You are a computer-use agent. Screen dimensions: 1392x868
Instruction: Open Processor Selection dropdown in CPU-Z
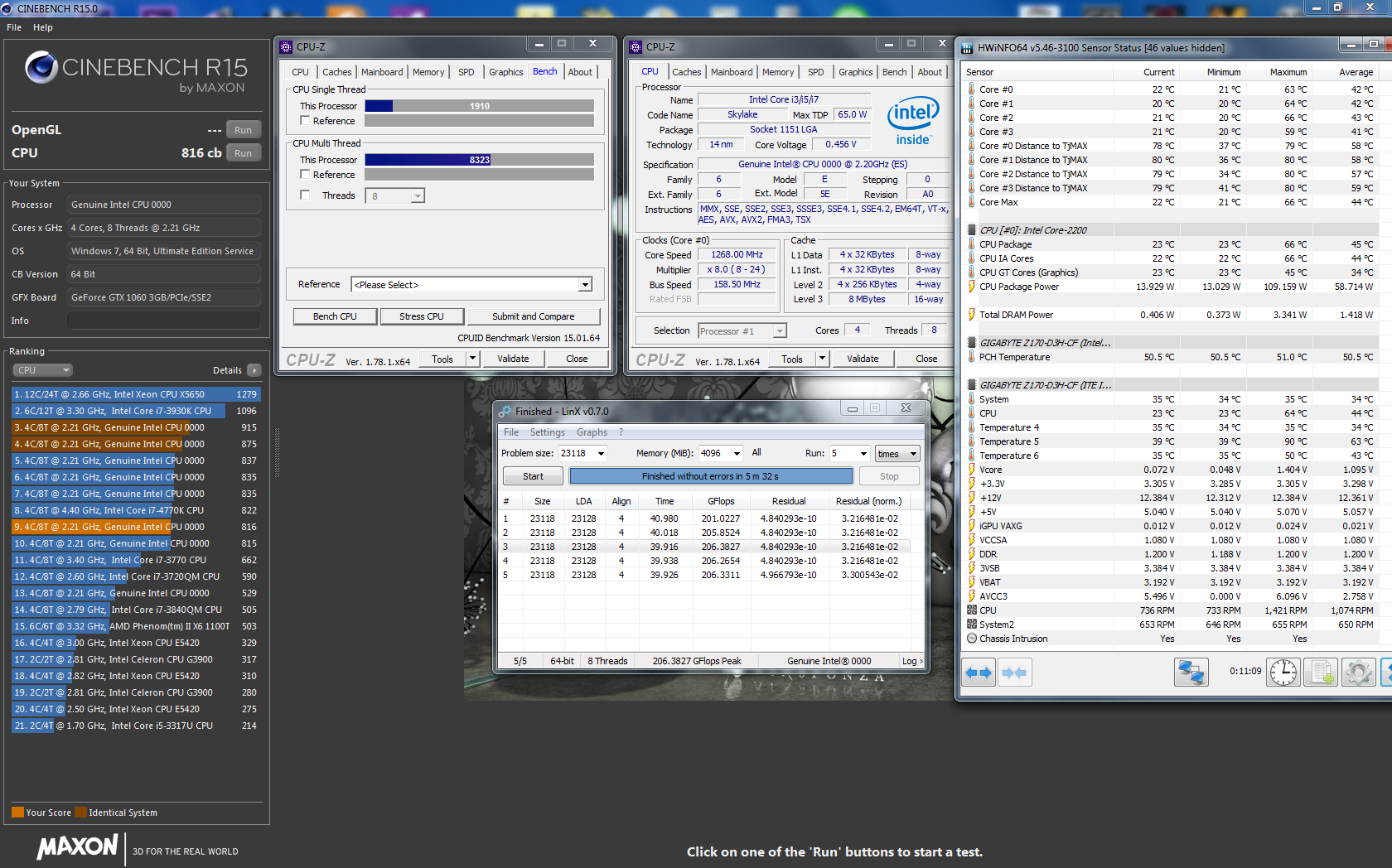click(x=779, y=331)
